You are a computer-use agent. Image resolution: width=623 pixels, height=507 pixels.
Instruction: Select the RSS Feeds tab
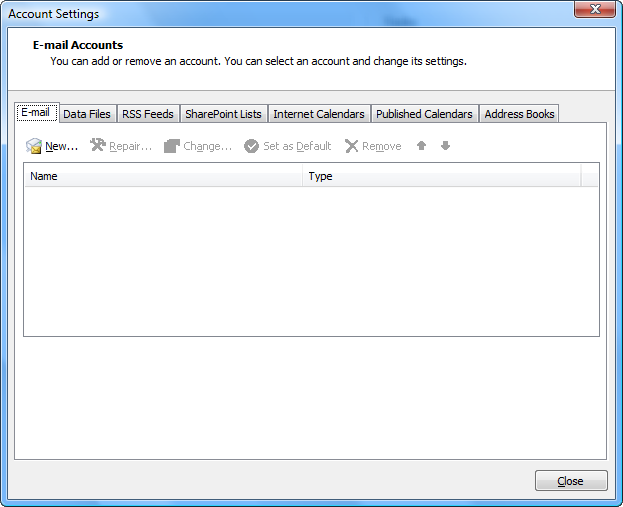click(x=148, y=114)
